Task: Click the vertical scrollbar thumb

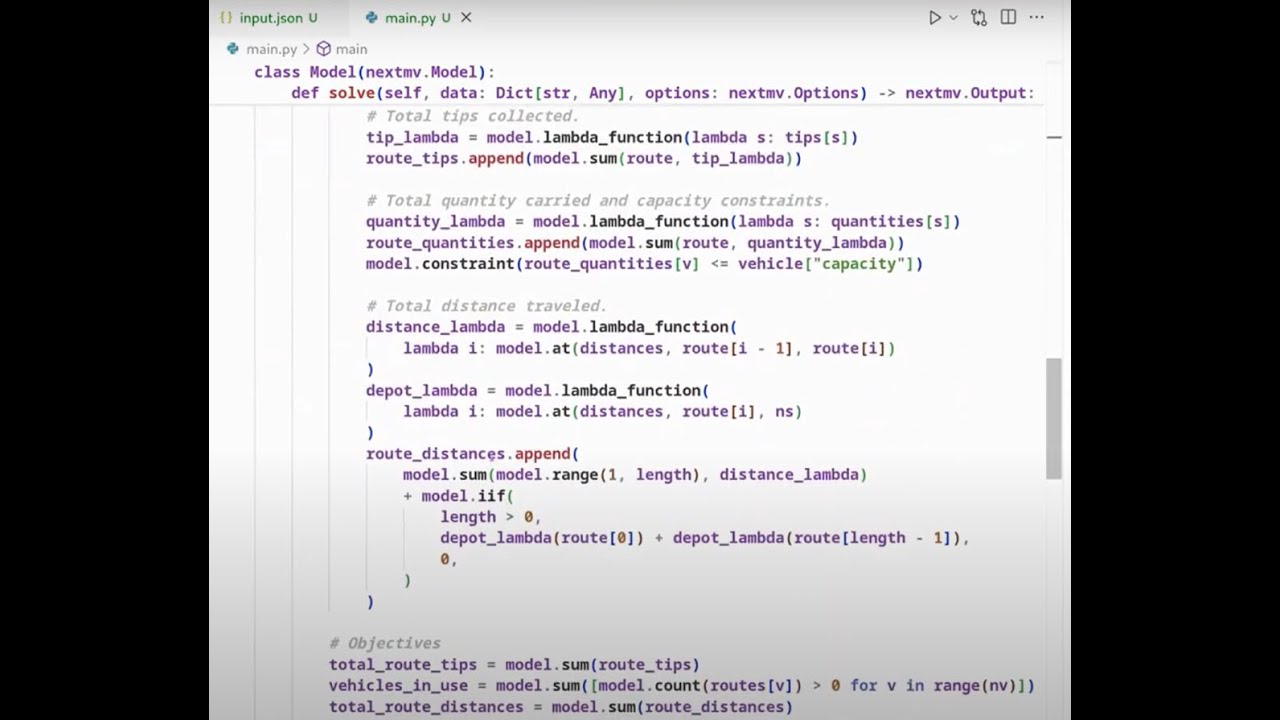Action: click(x=1054, y=419)
